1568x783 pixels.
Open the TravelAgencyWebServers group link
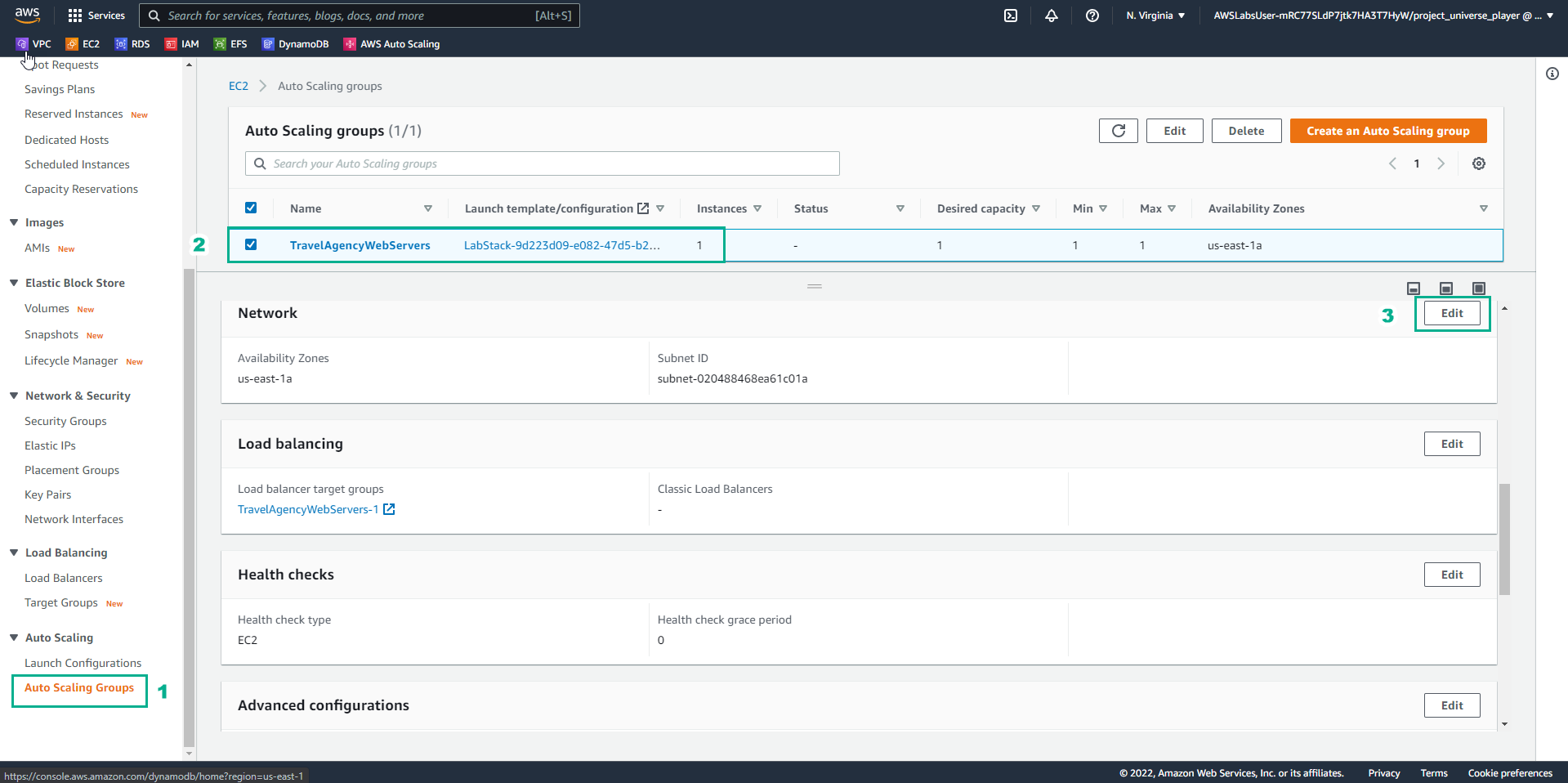[360, 245]
